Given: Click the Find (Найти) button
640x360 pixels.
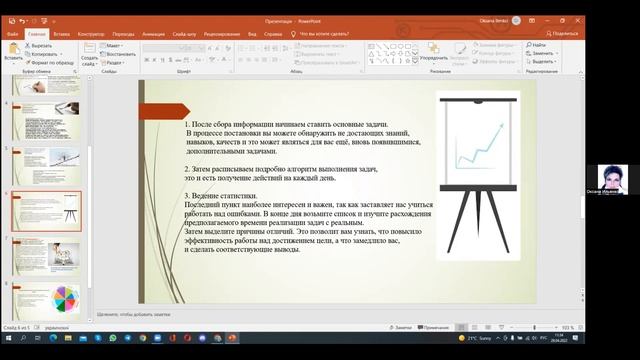Looking at the screenshot, I should pyautogui.click(x=536, y=45).
